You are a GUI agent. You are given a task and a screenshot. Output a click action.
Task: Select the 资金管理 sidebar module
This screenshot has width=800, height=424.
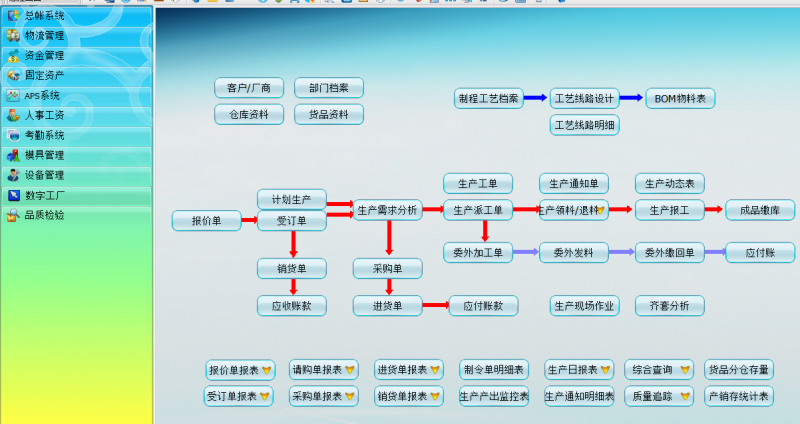pyautogui.click(x=45, y=55)
